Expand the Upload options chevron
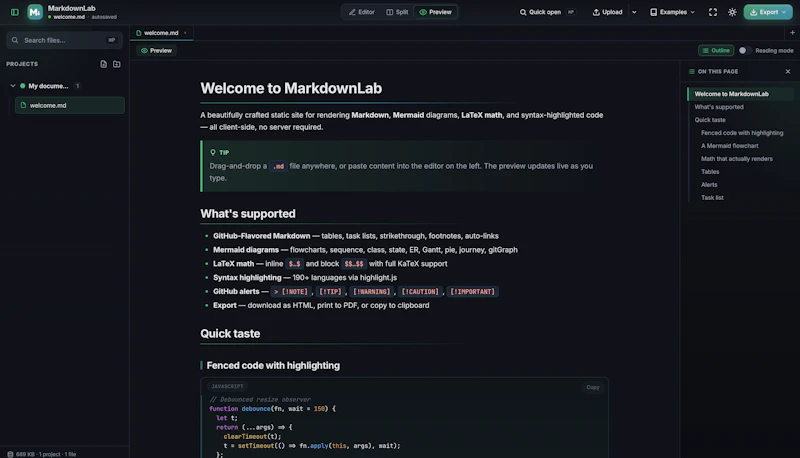Screen dimensions: 800x458 coord(634,12)
